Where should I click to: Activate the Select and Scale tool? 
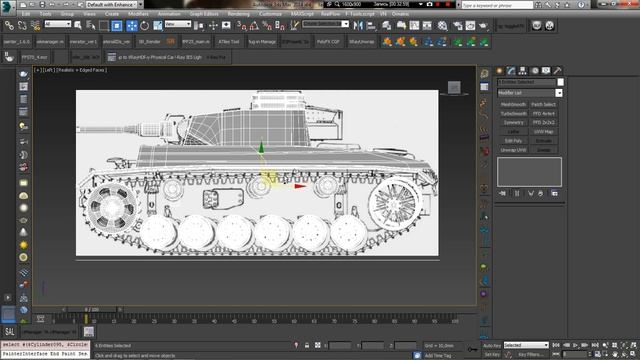(158, 26)
